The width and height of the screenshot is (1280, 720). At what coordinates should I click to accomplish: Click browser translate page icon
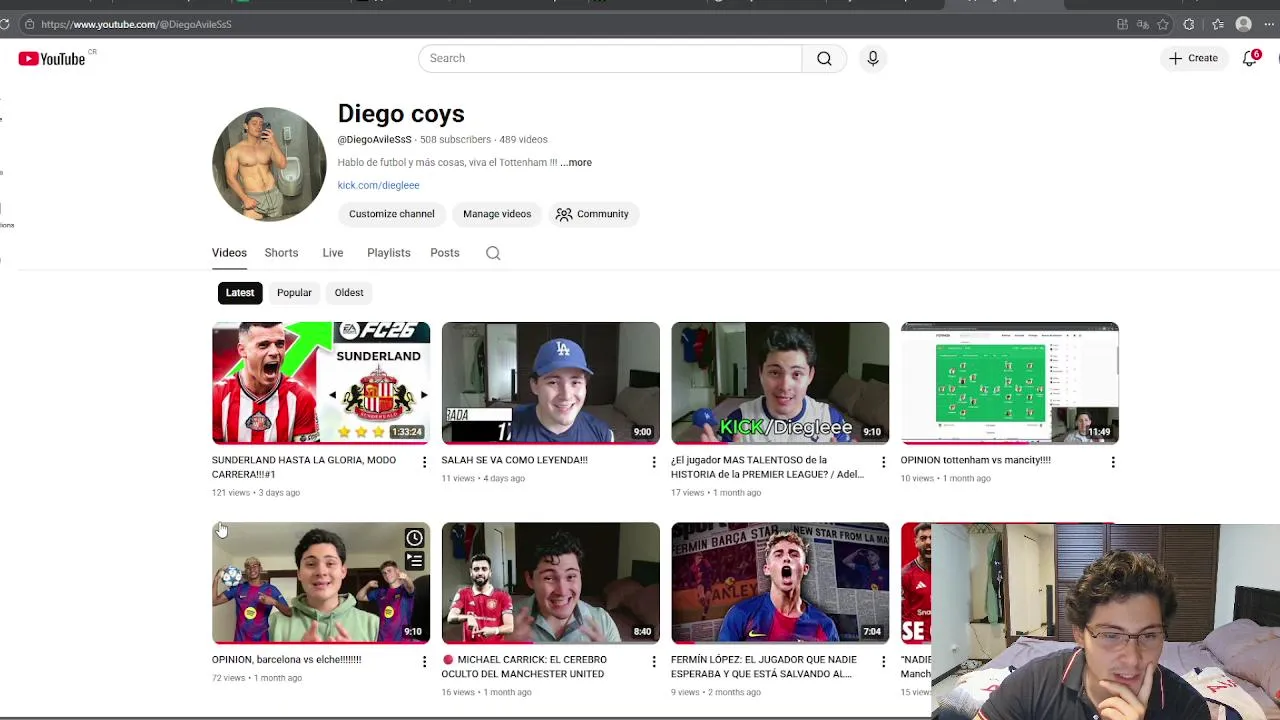click(x=1143, y=24)
